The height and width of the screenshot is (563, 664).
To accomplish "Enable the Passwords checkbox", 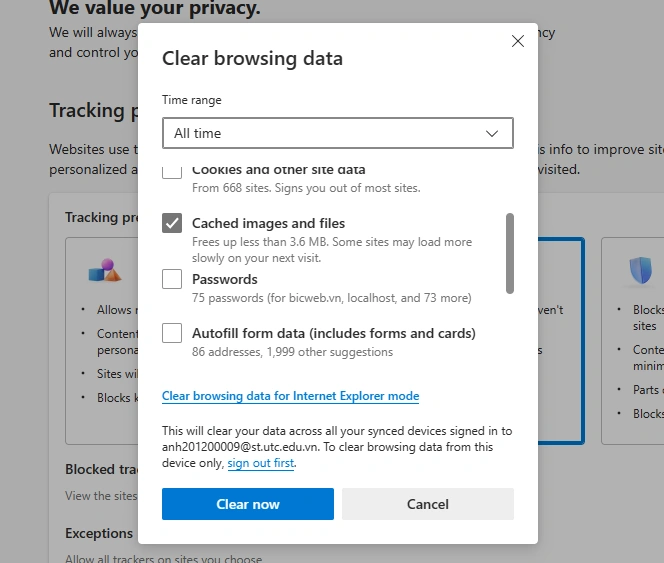I will pyautogui.click(x=172, y=279).
